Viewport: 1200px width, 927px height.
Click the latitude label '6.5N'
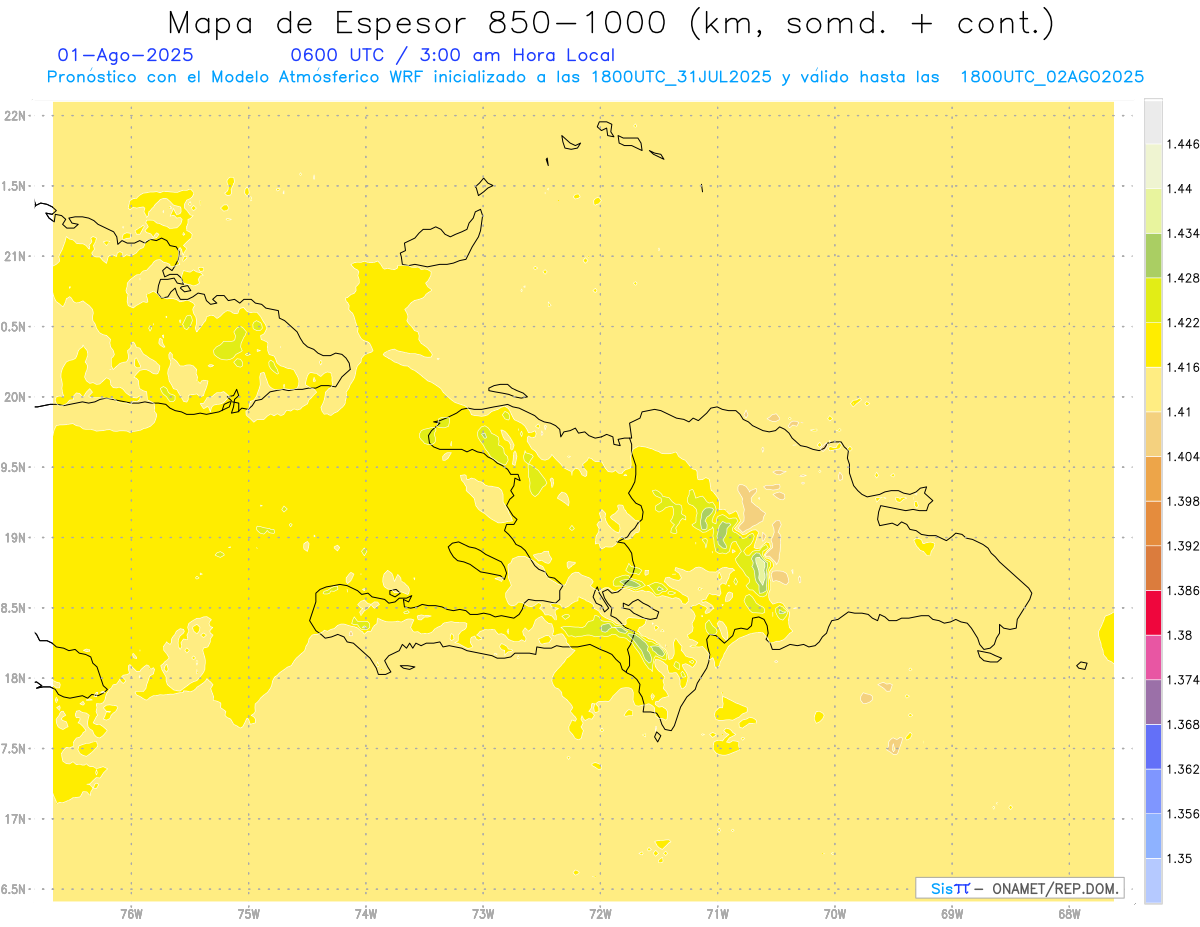(x=15, y=889)
